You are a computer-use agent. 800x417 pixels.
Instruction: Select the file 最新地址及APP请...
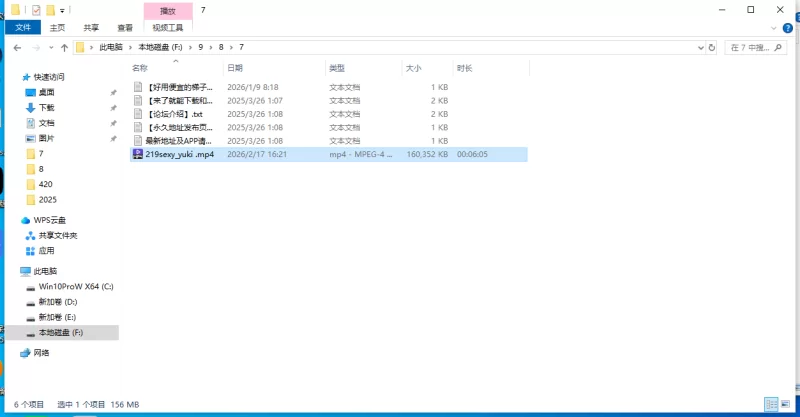point(178,141)
